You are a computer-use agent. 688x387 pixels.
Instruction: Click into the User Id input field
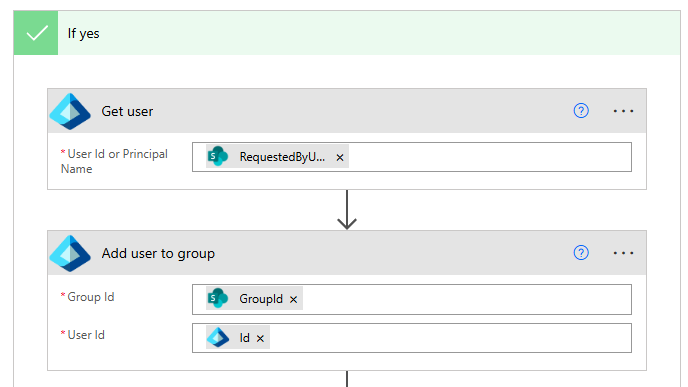[x=412, y=338]
